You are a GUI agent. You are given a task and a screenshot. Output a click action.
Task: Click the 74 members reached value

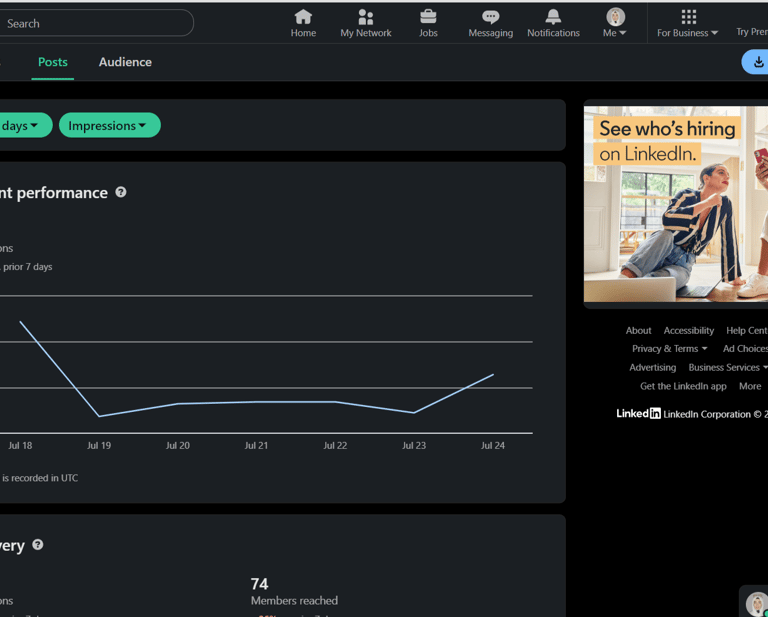point(260,584)
